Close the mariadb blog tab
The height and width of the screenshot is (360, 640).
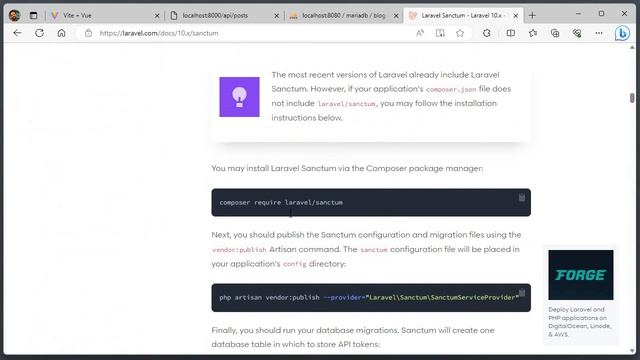pos(396,16)
